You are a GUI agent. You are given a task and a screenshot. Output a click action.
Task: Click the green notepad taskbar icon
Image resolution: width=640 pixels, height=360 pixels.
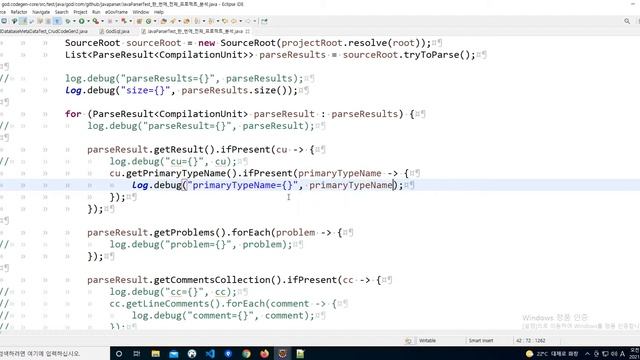point(300,353)
